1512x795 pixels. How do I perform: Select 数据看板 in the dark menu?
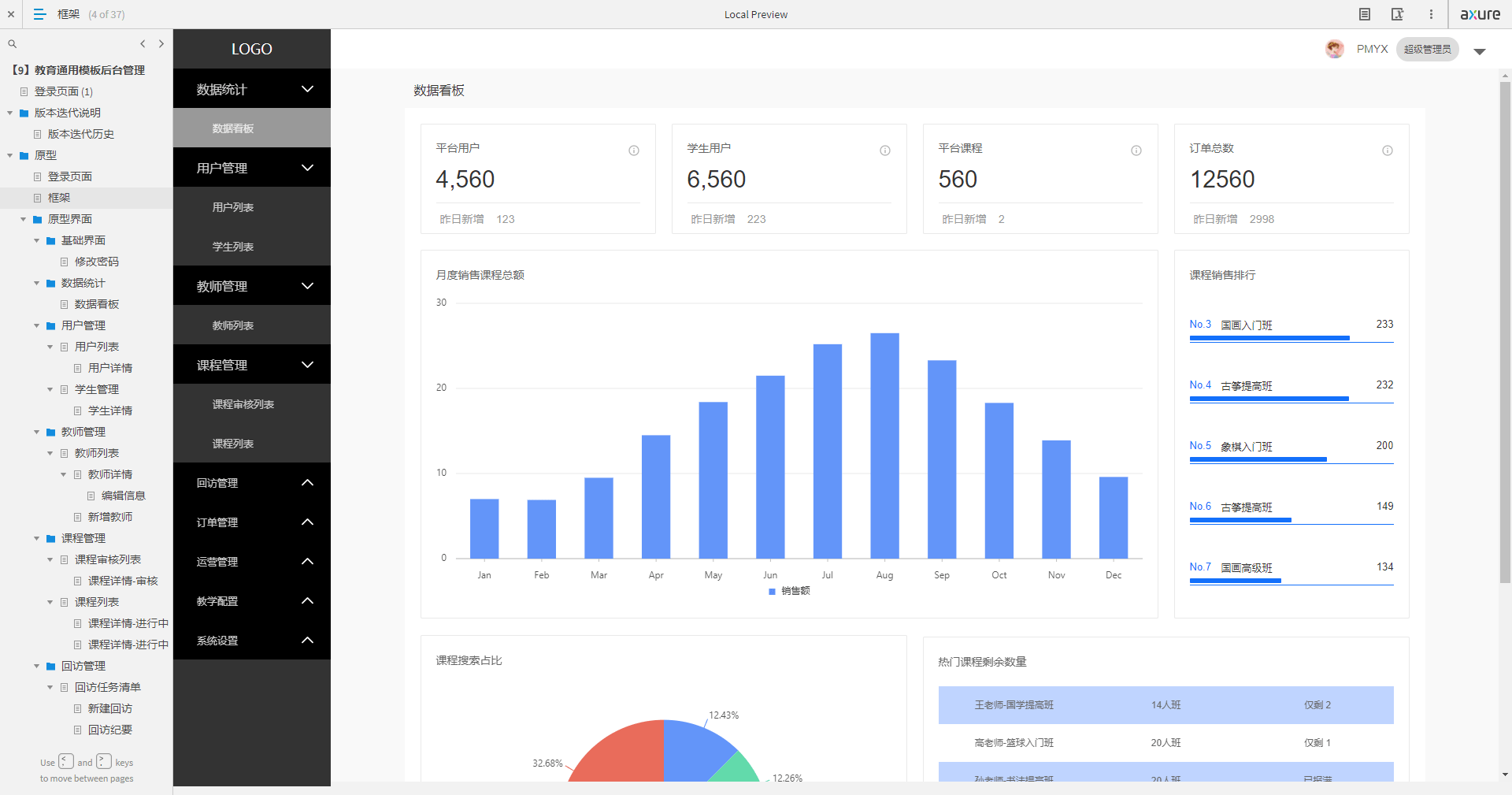coord(252,128)
